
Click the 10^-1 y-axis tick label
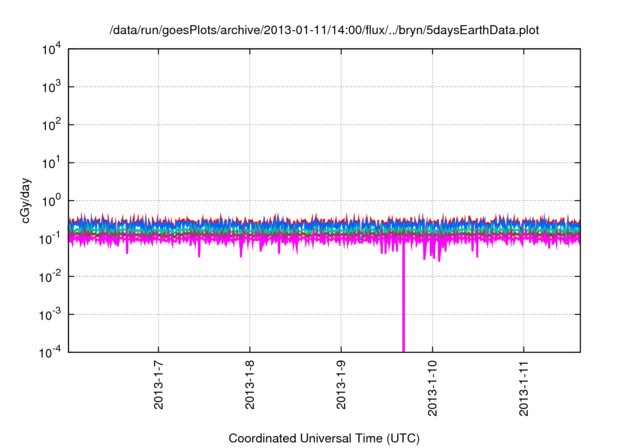(x=50, y=239)
